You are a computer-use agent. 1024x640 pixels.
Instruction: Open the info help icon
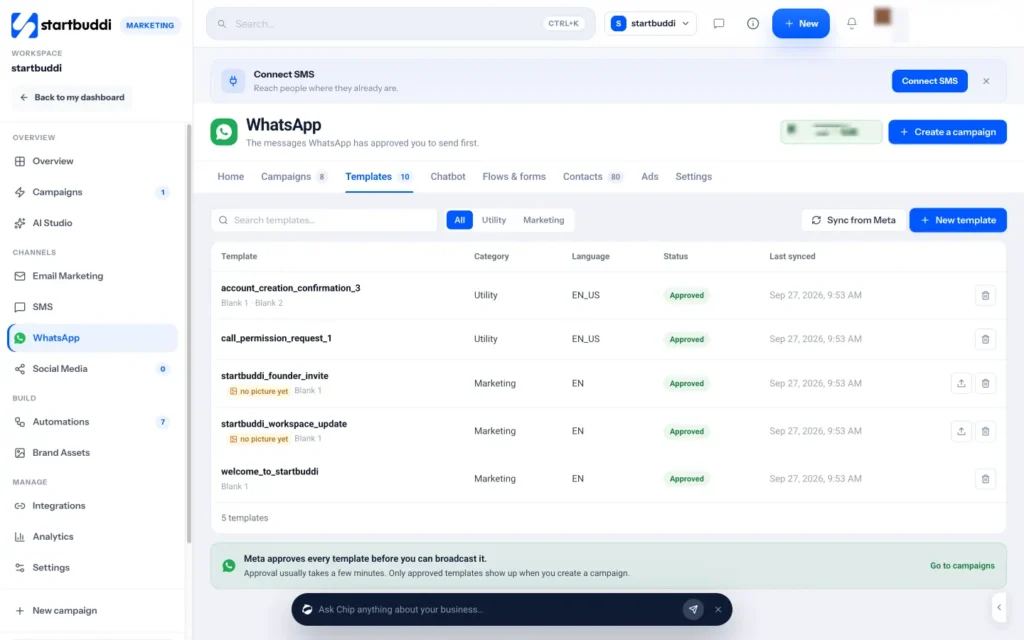(x=752, y=24)
